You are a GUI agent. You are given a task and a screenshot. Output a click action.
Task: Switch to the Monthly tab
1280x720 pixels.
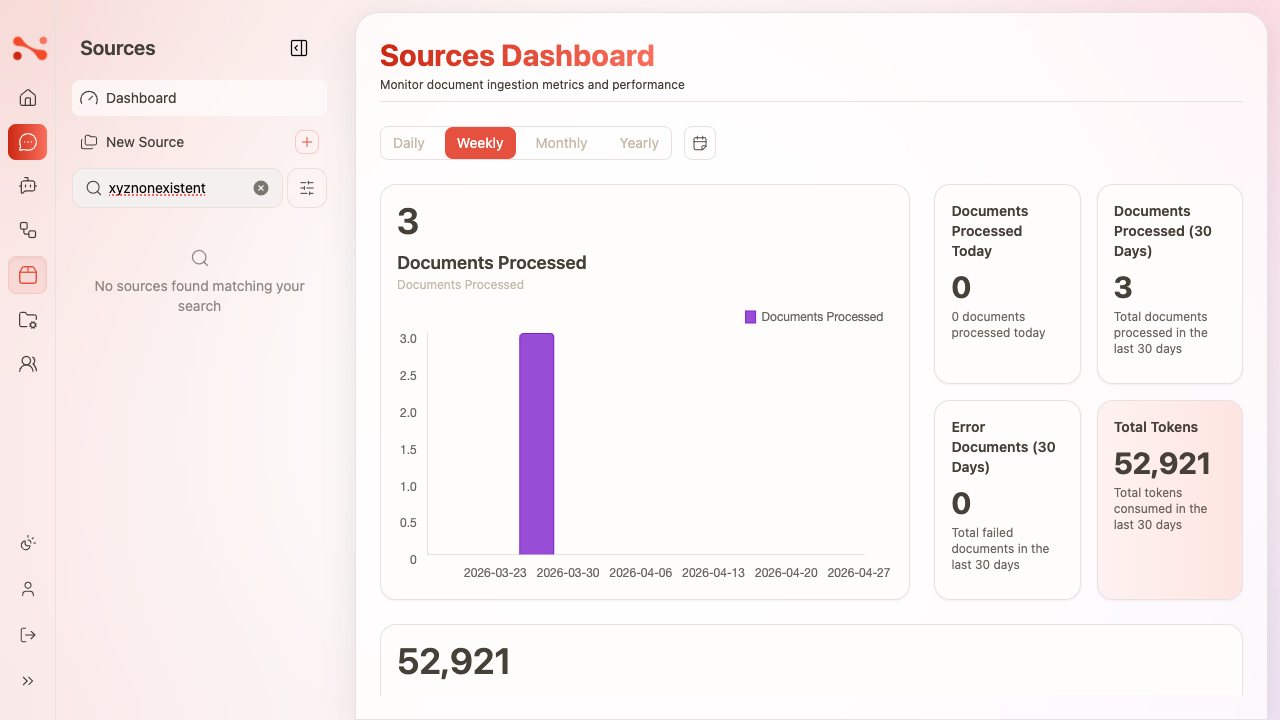coord(561,143)
